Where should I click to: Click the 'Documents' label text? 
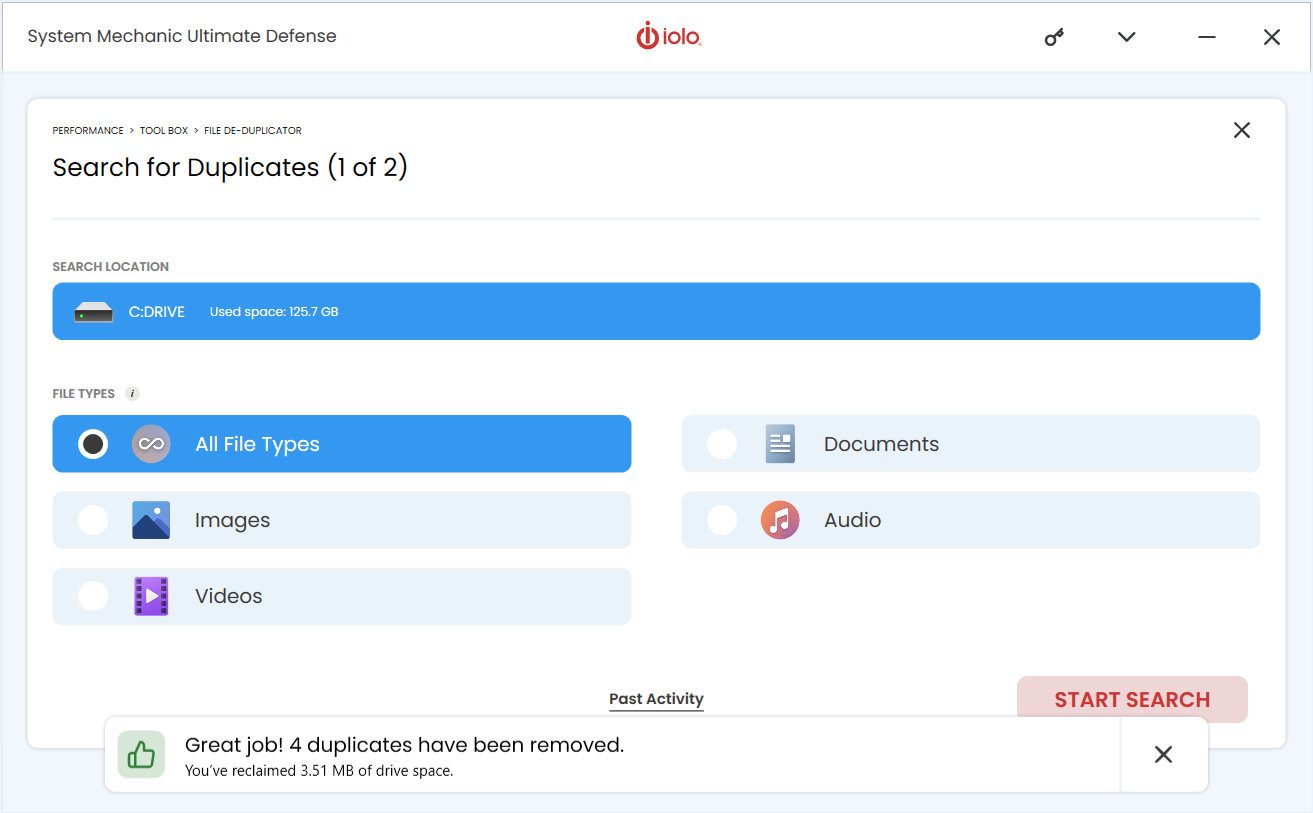881,444
